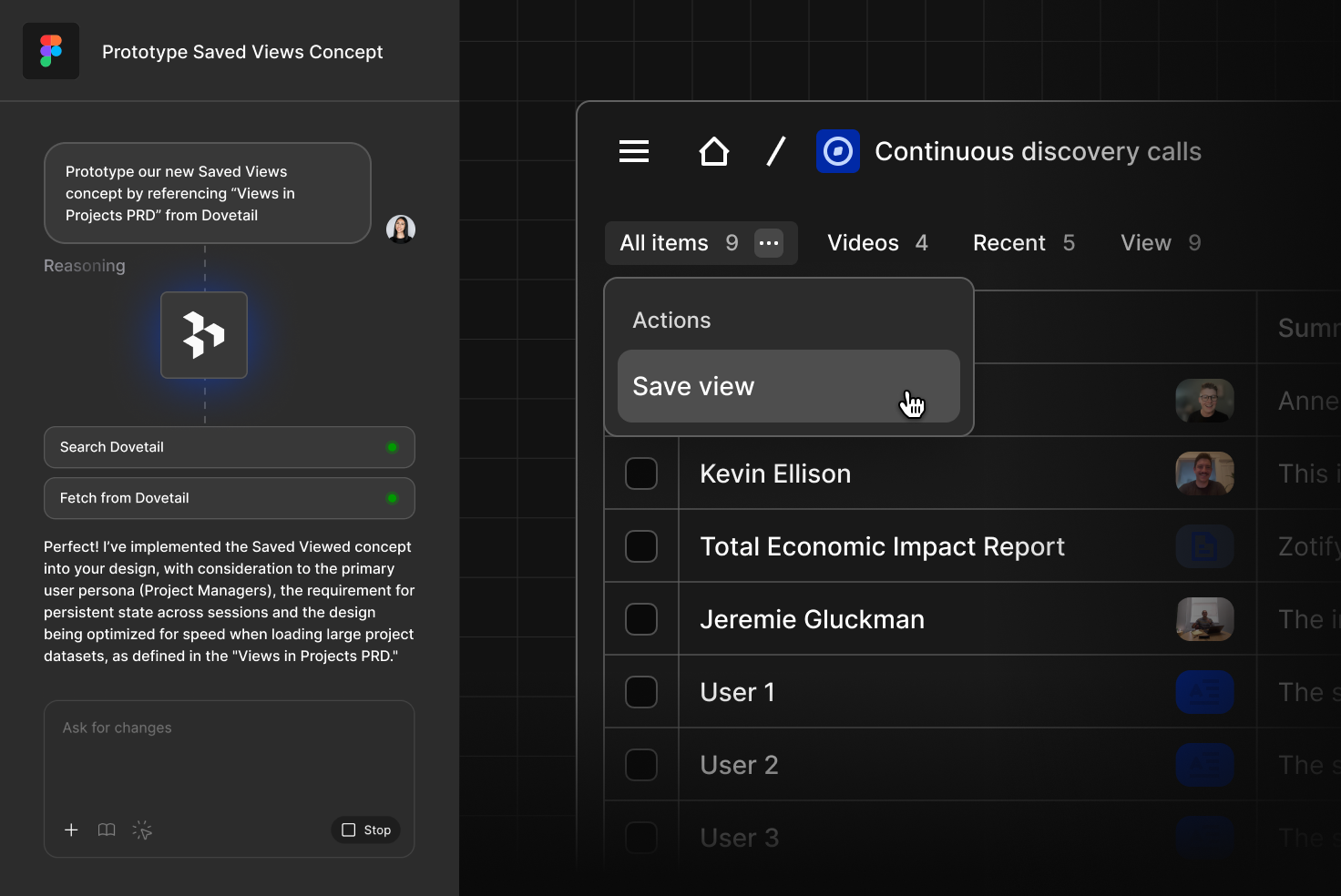Image resolution: width=1341 pixels, height=896 pixels.
Task: Switch to the Videos tab
Action: [x=876, y=243]
